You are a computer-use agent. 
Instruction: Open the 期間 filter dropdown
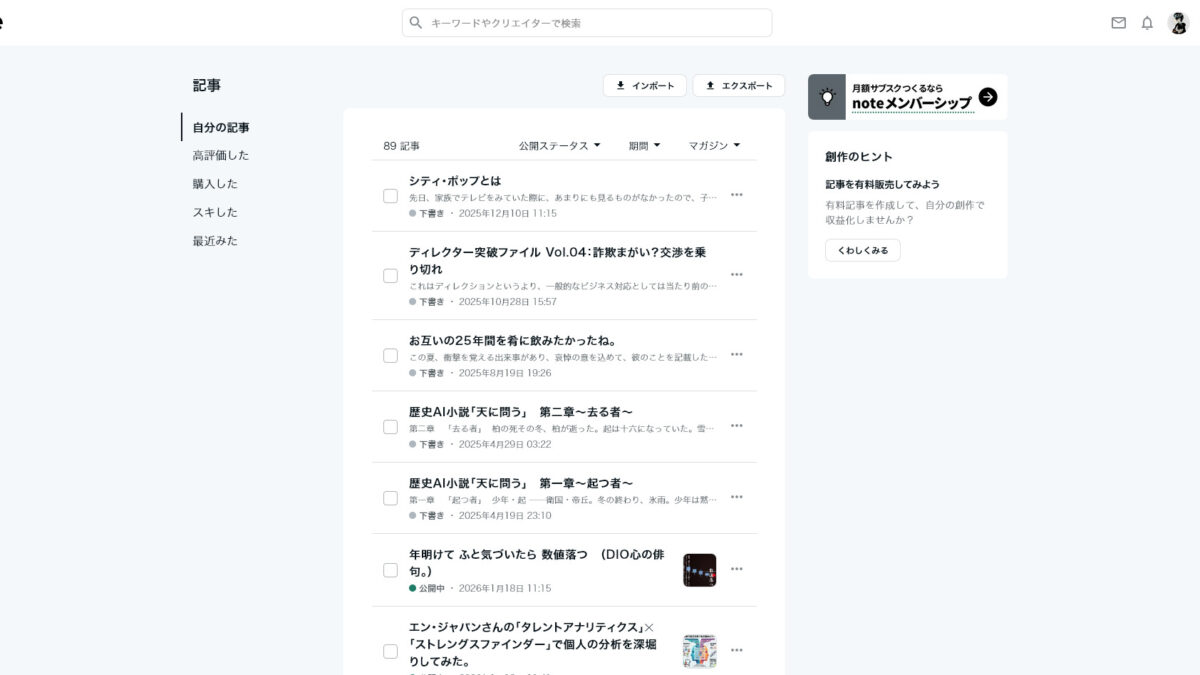coord(644,146)
